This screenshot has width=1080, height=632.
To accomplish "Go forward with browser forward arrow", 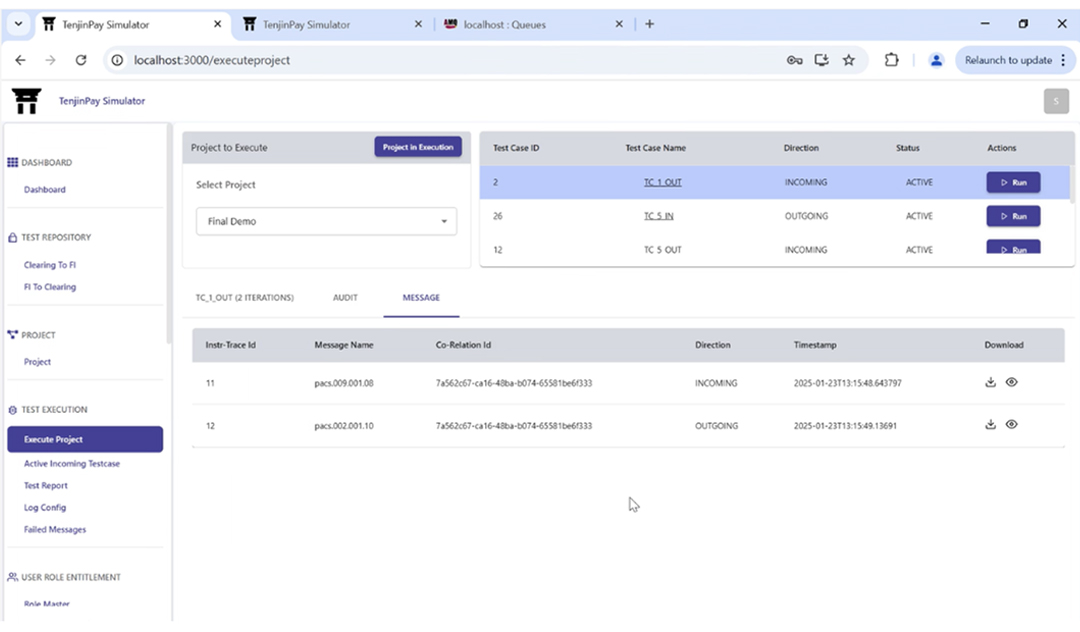I will [x=50, y=60].
